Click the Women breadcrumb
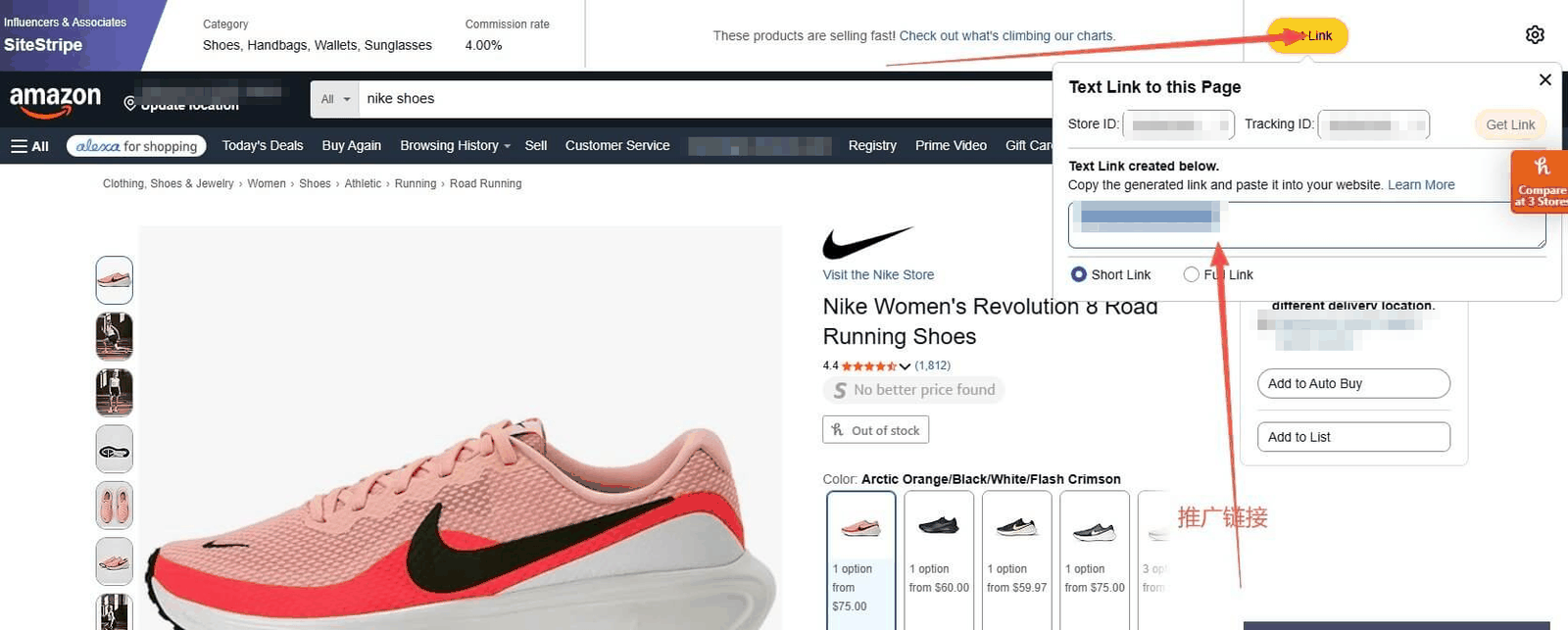Viewport: 1568px width, 630px height. pos(267,183)
